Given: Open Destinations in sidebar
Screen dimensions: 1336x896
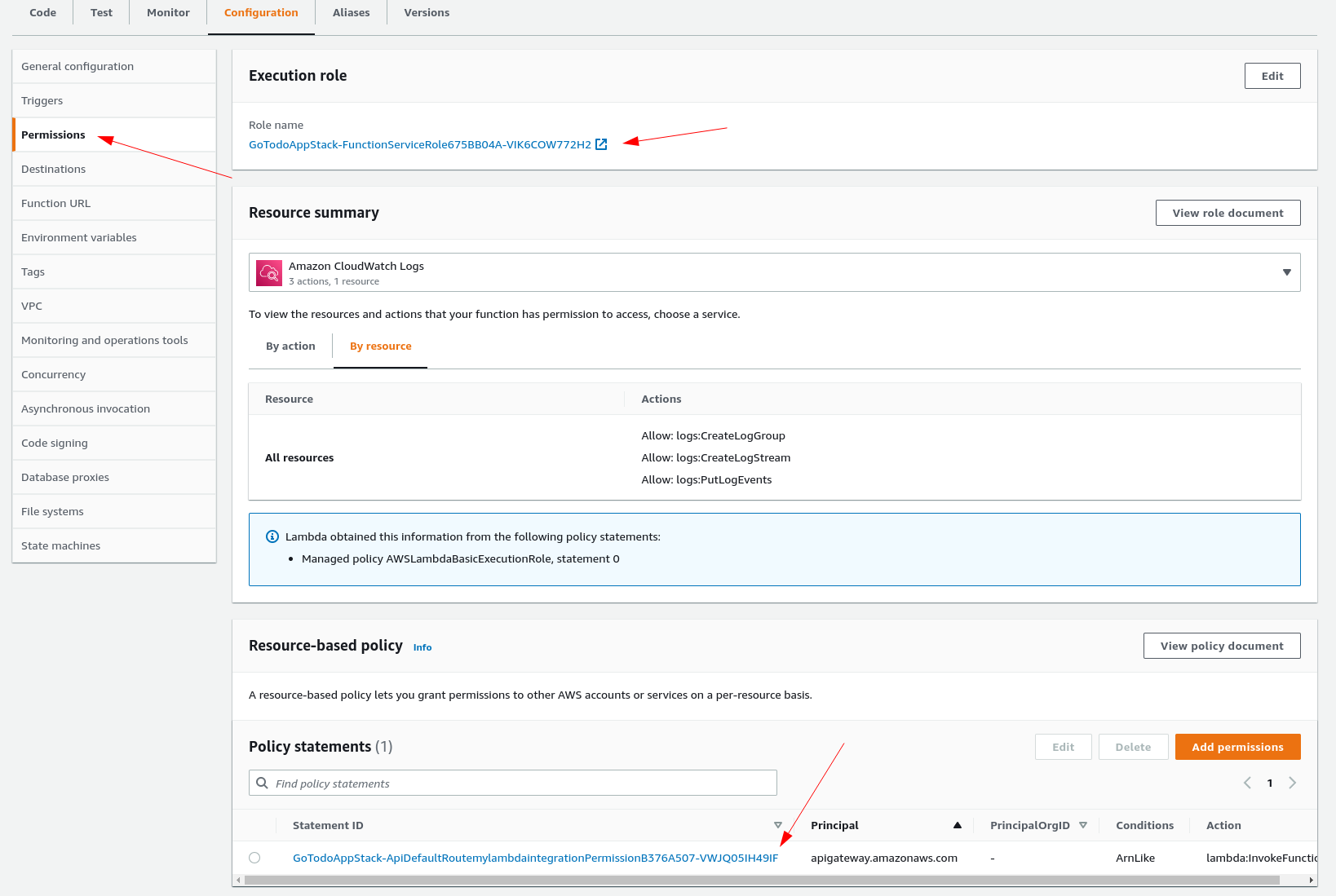Looking at the screenshot, I should [114, 170].
